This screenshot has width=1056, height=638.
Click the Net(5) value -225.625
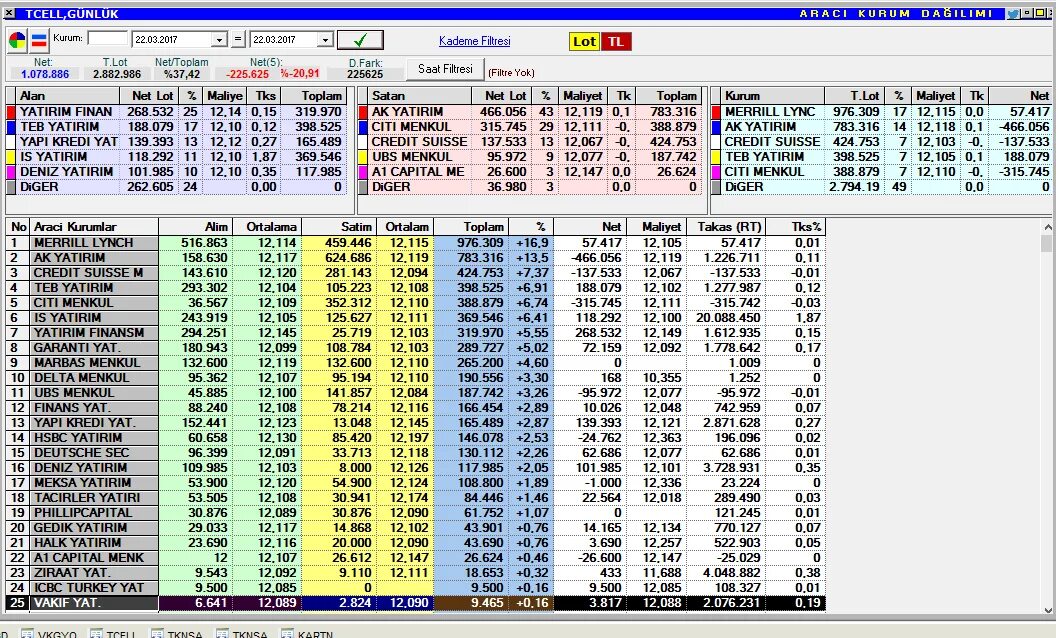pos(247,74)
